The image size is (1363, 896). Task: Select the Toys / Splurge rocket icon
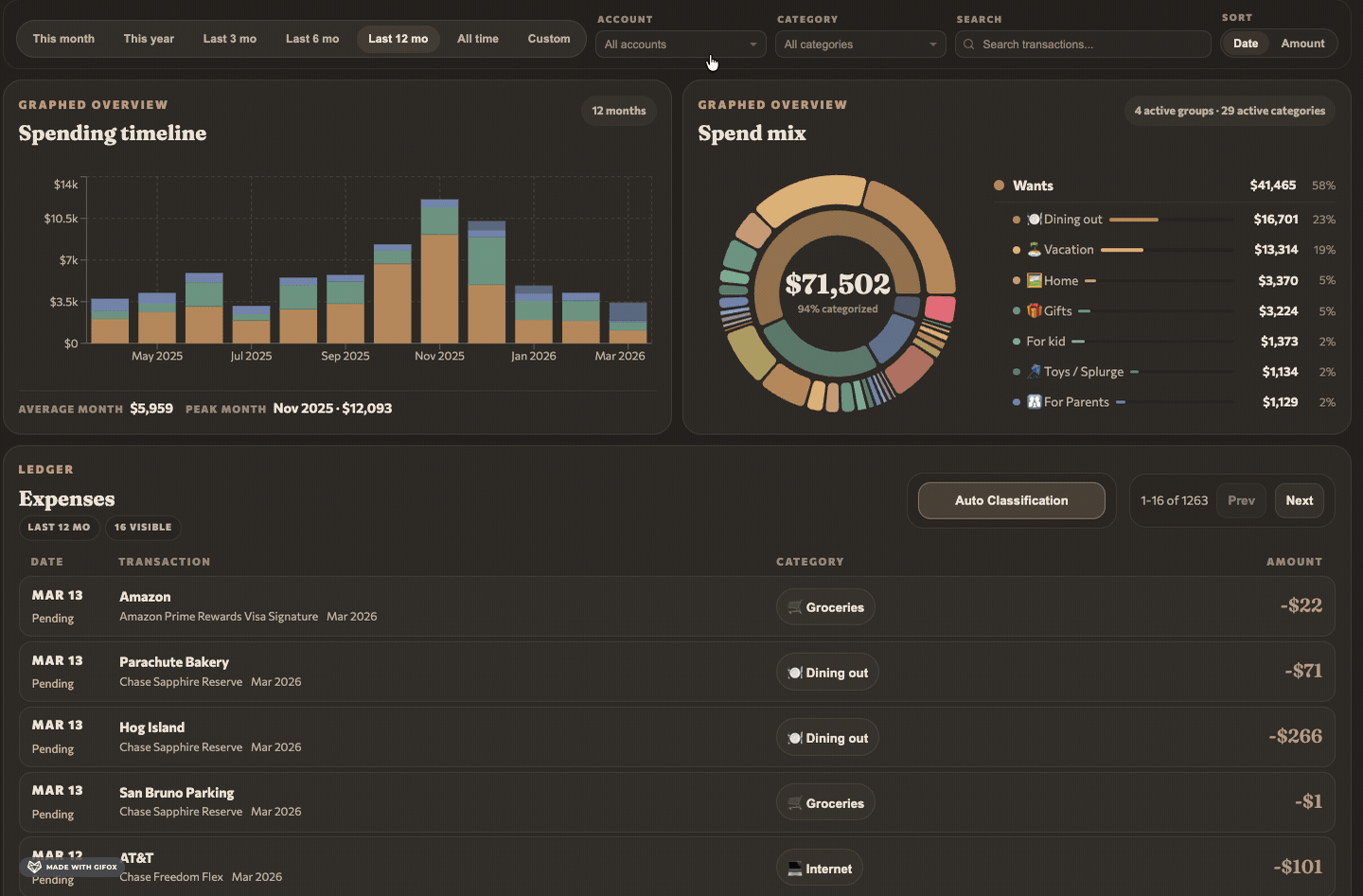pos(1033,371)
